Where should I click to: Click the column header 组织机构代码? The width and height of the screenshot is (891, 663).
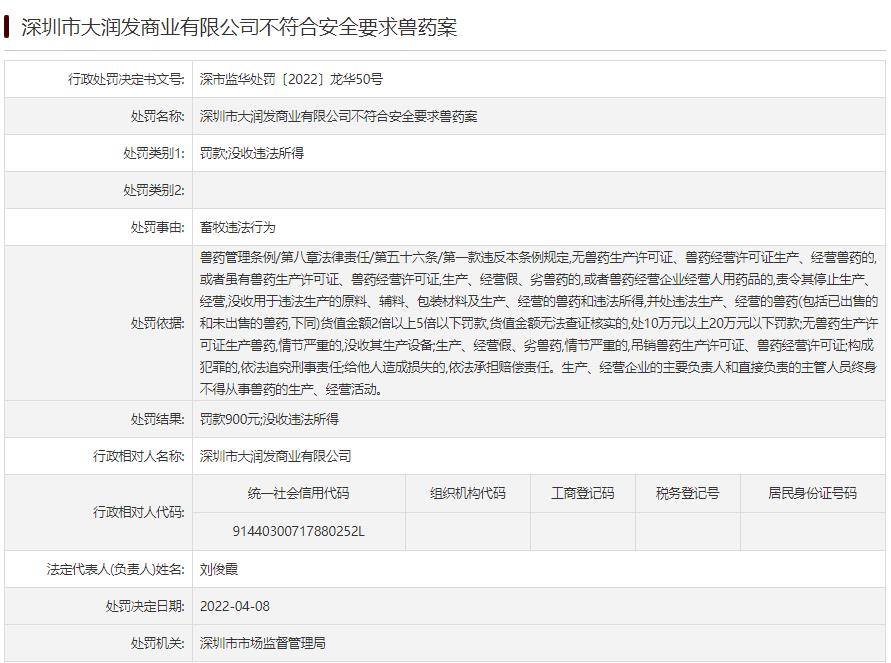tap(468, 493)
